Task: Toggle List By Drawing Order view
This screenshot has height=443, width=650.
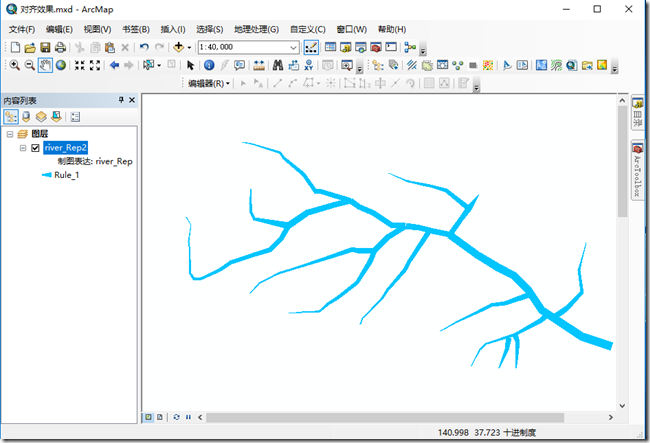Action: tap(11, 116)
